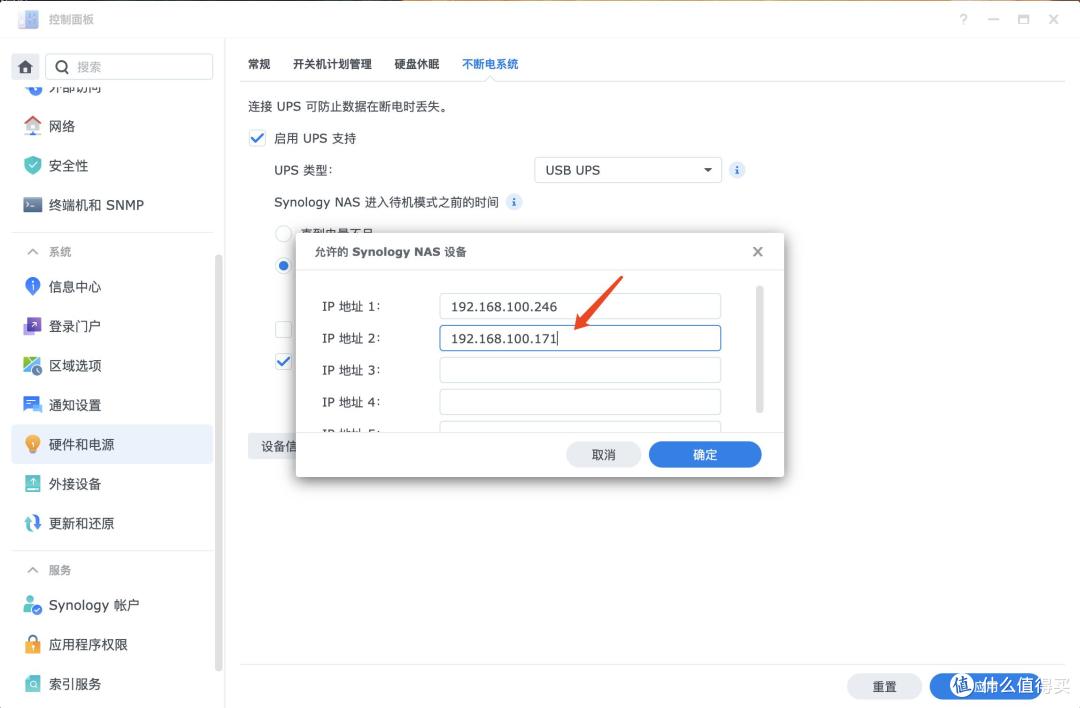Click the search magnifier icon
The width and height of the screenshot is (1080, 708).
62,67
